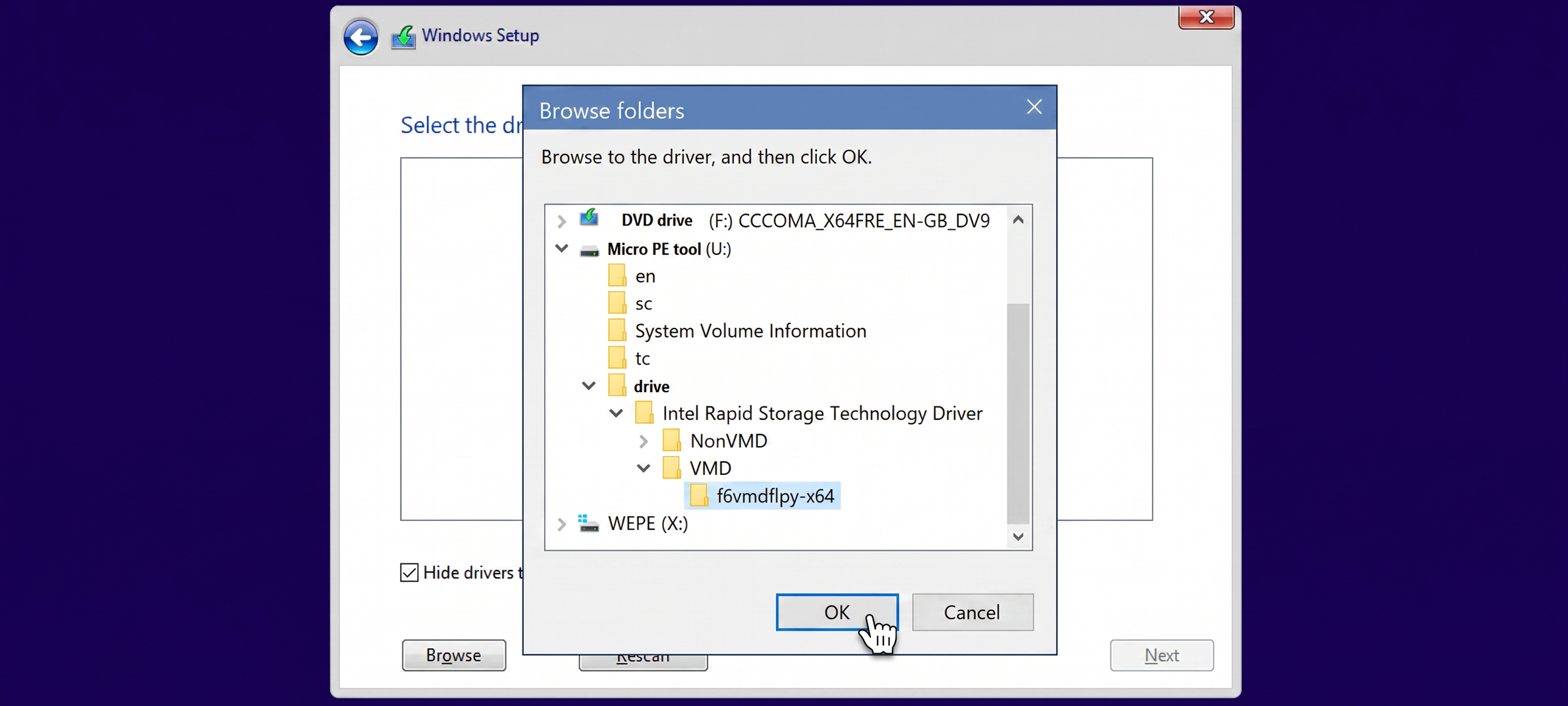Click the System Volume Information folder icon
The width and height of the screenshot is (1568, 706).
point(617,331)
